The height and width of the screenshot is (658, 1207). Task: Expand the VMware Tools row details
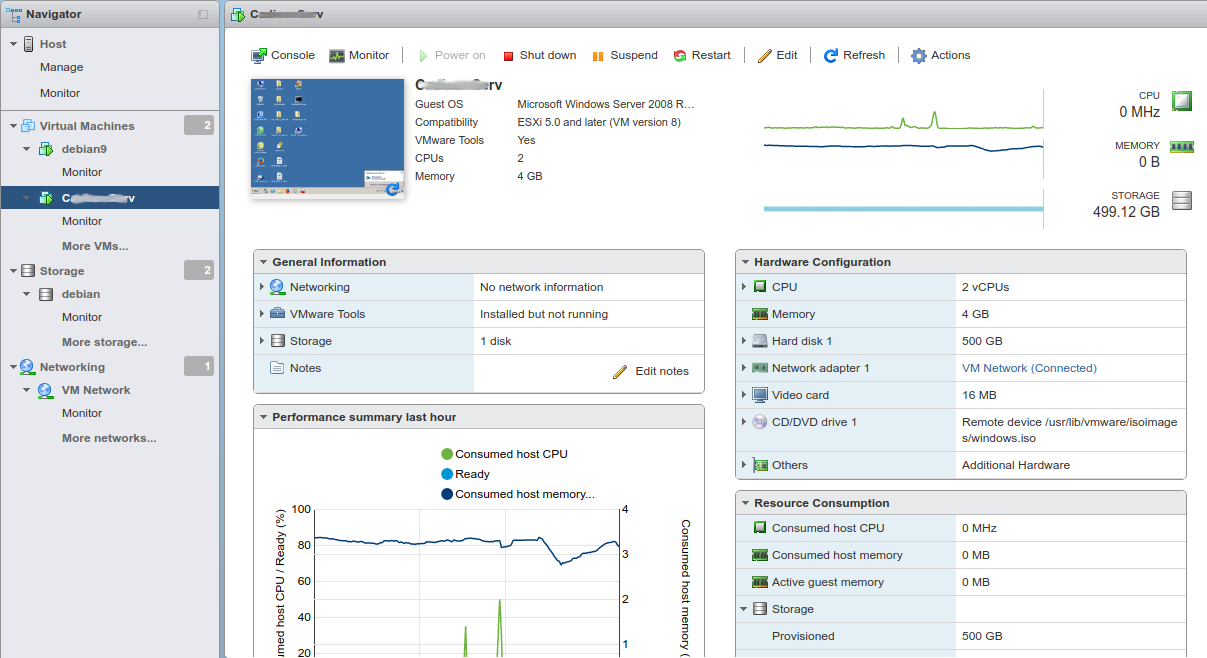coord(262,314)
